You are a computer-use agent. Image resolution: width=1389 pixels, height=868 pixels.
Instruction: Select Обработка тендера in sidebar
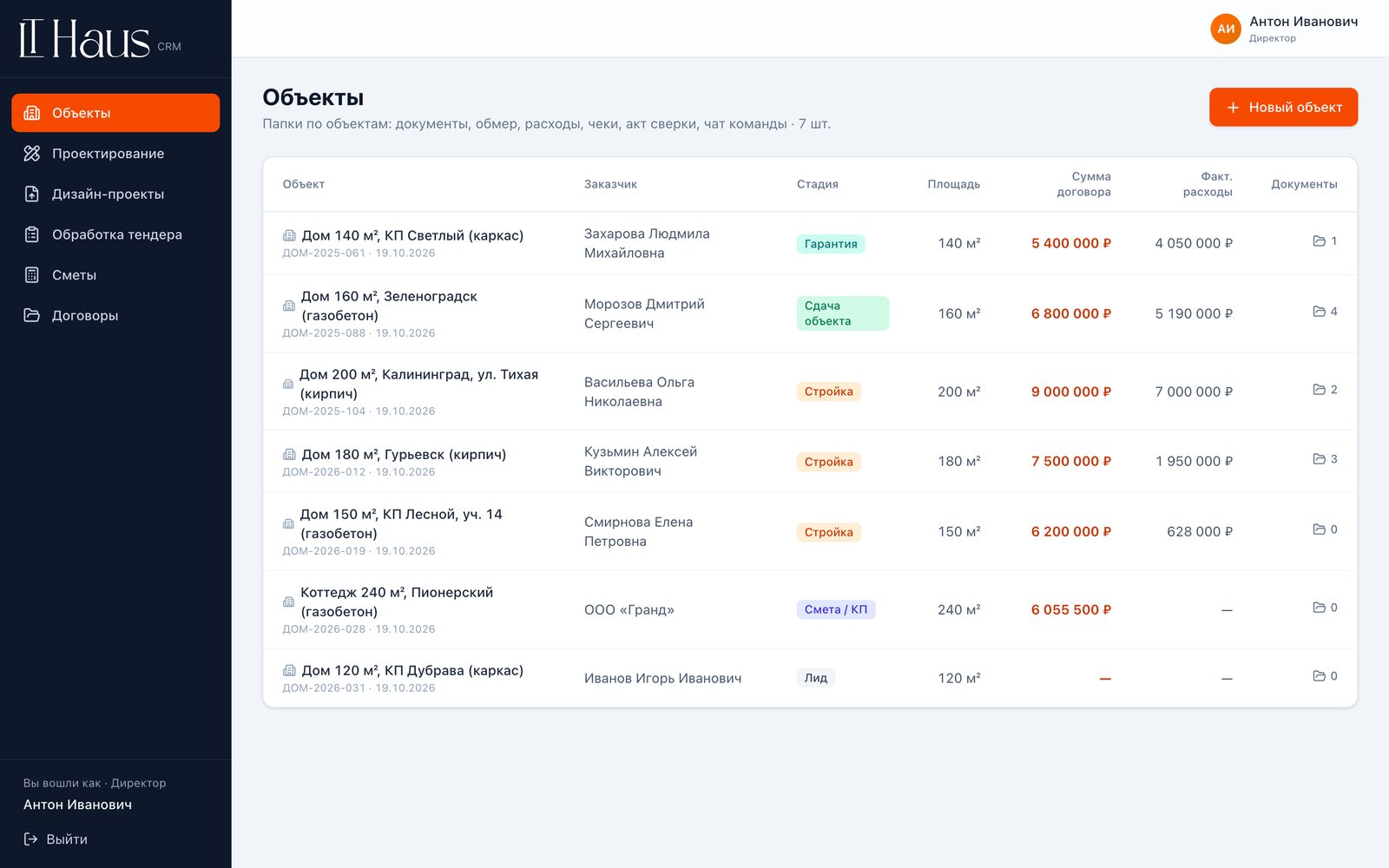[x=115, y=234]
